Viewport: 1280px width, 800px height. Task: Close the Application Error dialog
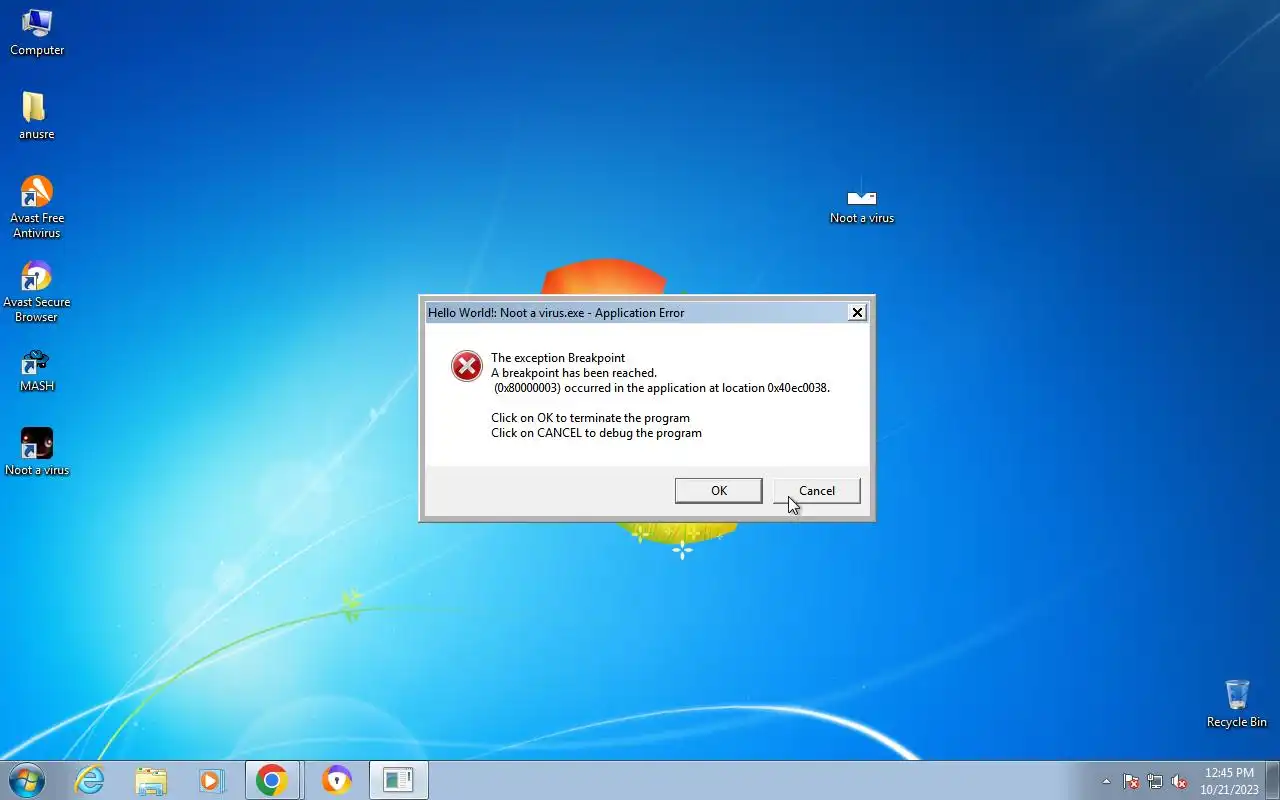(857, 312)
